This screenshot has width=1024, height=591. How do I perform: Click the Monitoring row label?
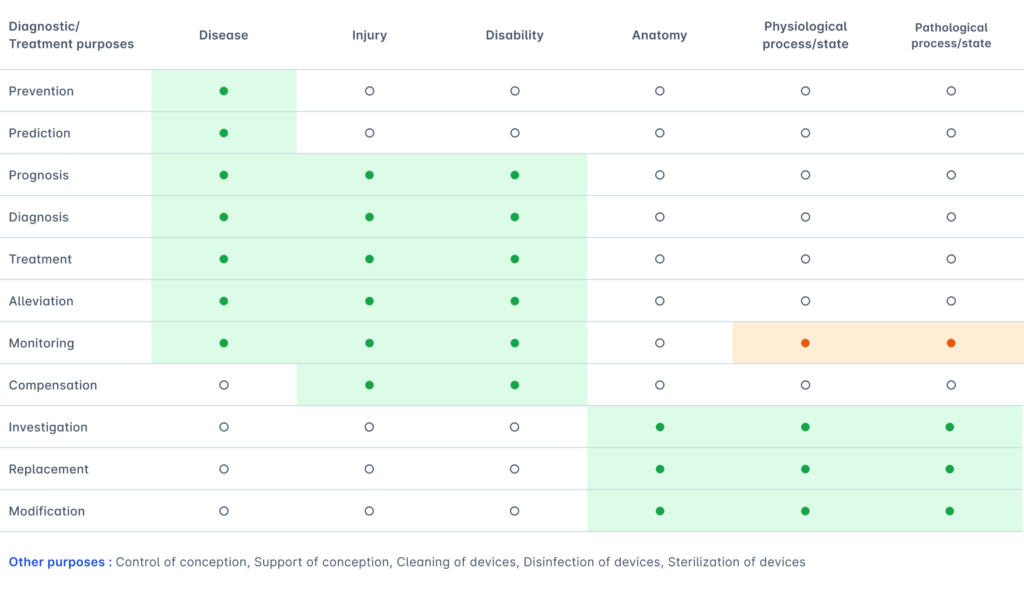tap(41, 343)
